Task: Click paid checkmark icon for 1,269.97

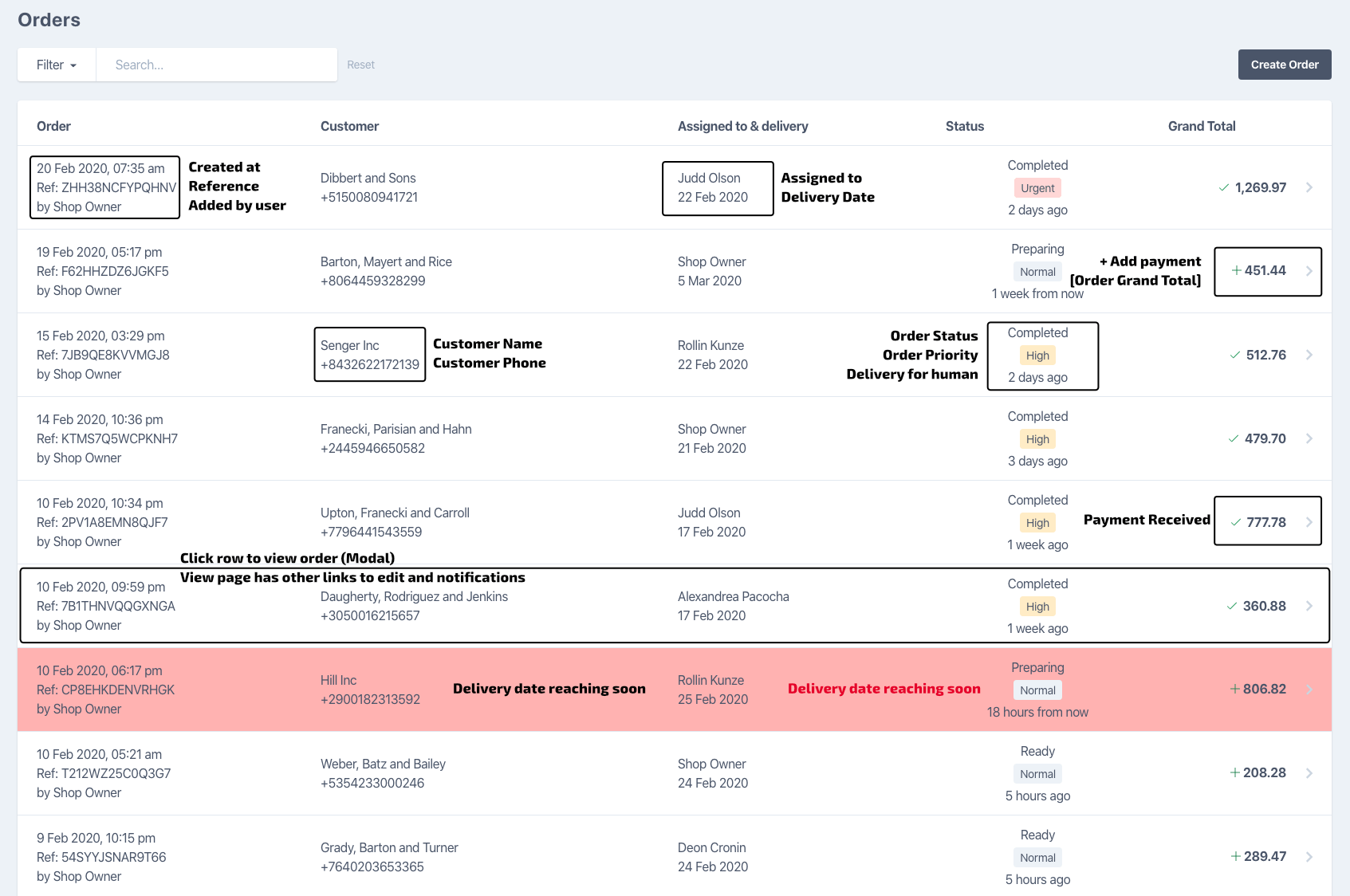Action: coord(1224,187)
